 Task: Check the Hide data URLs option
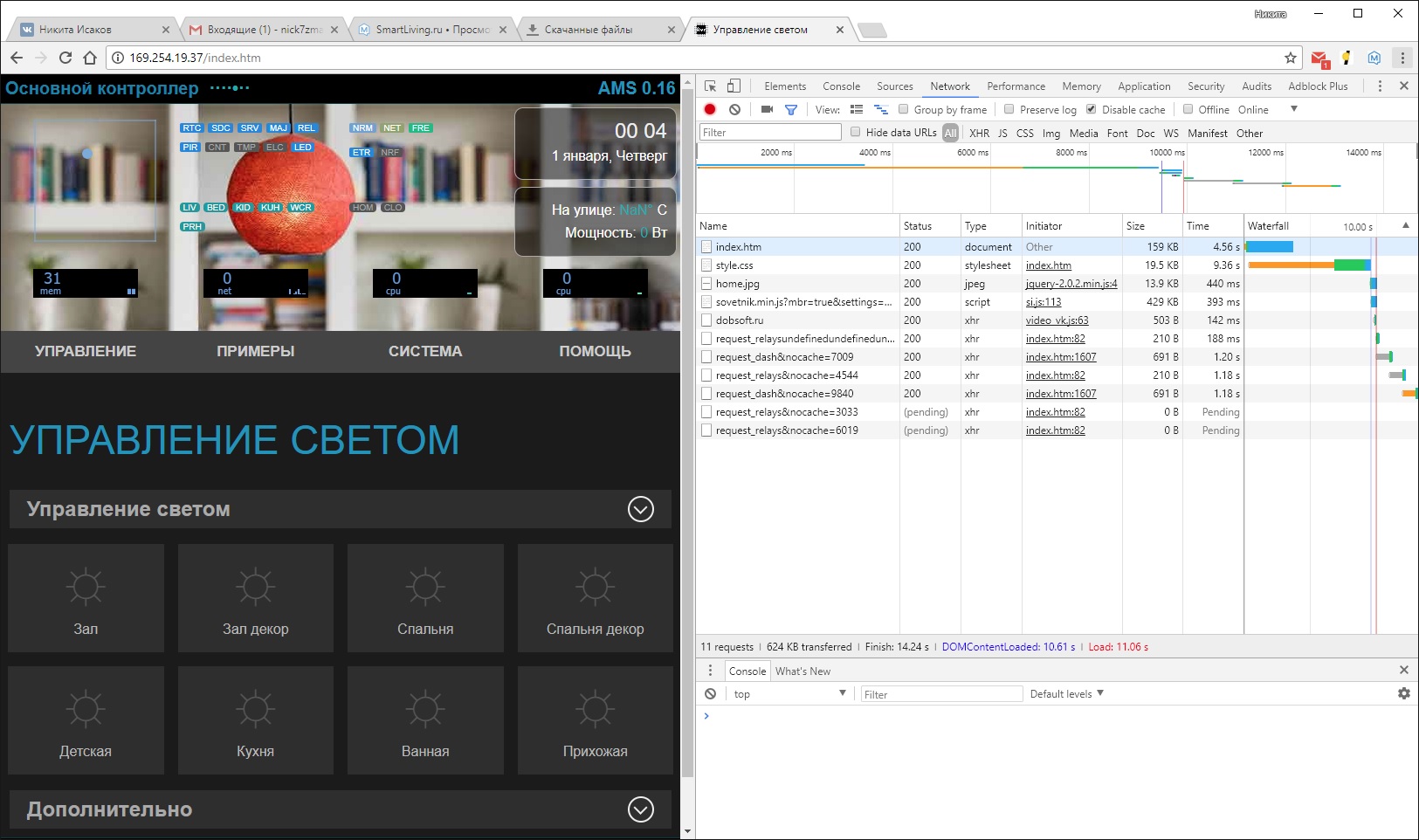tap(856, 132)
